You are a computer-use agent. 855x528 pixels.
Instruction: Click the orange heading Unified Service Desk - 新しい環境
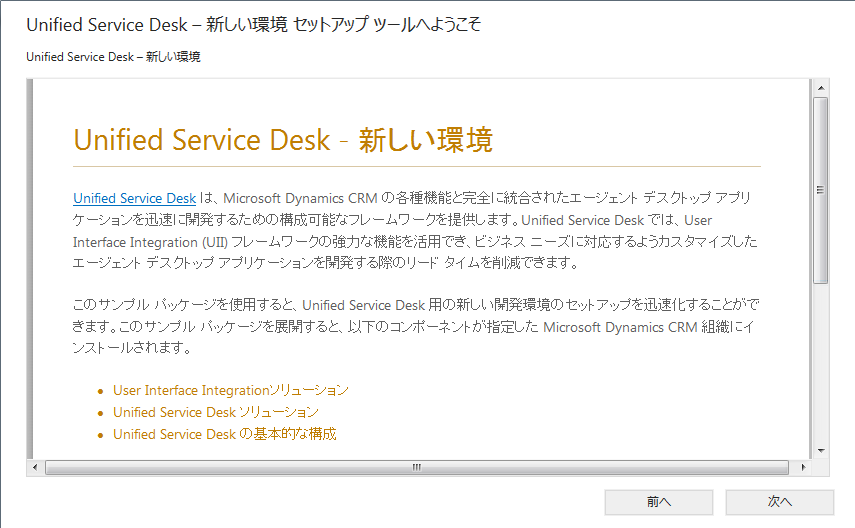[x=283, y=140]
